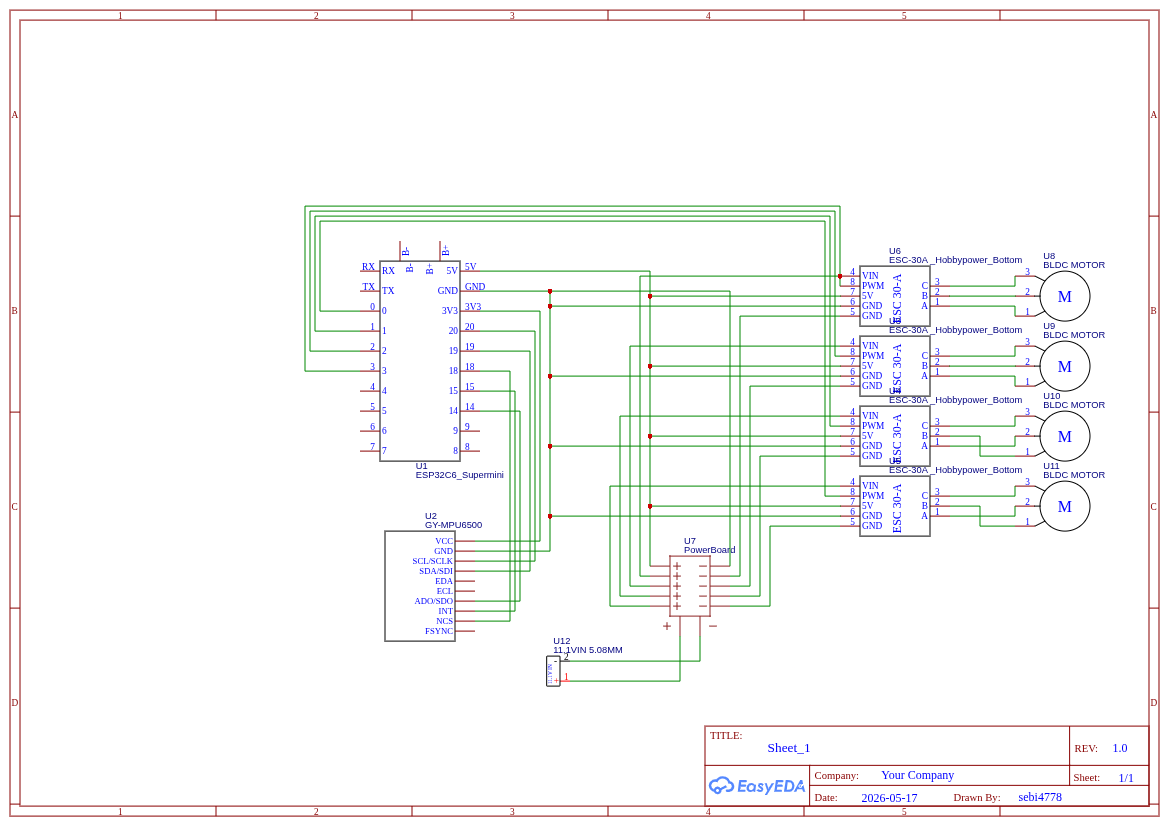Select the RX pin on the ESP32C6
Image resolution: width=1169 pixels, height=827 pixels.
click(370, 269)
